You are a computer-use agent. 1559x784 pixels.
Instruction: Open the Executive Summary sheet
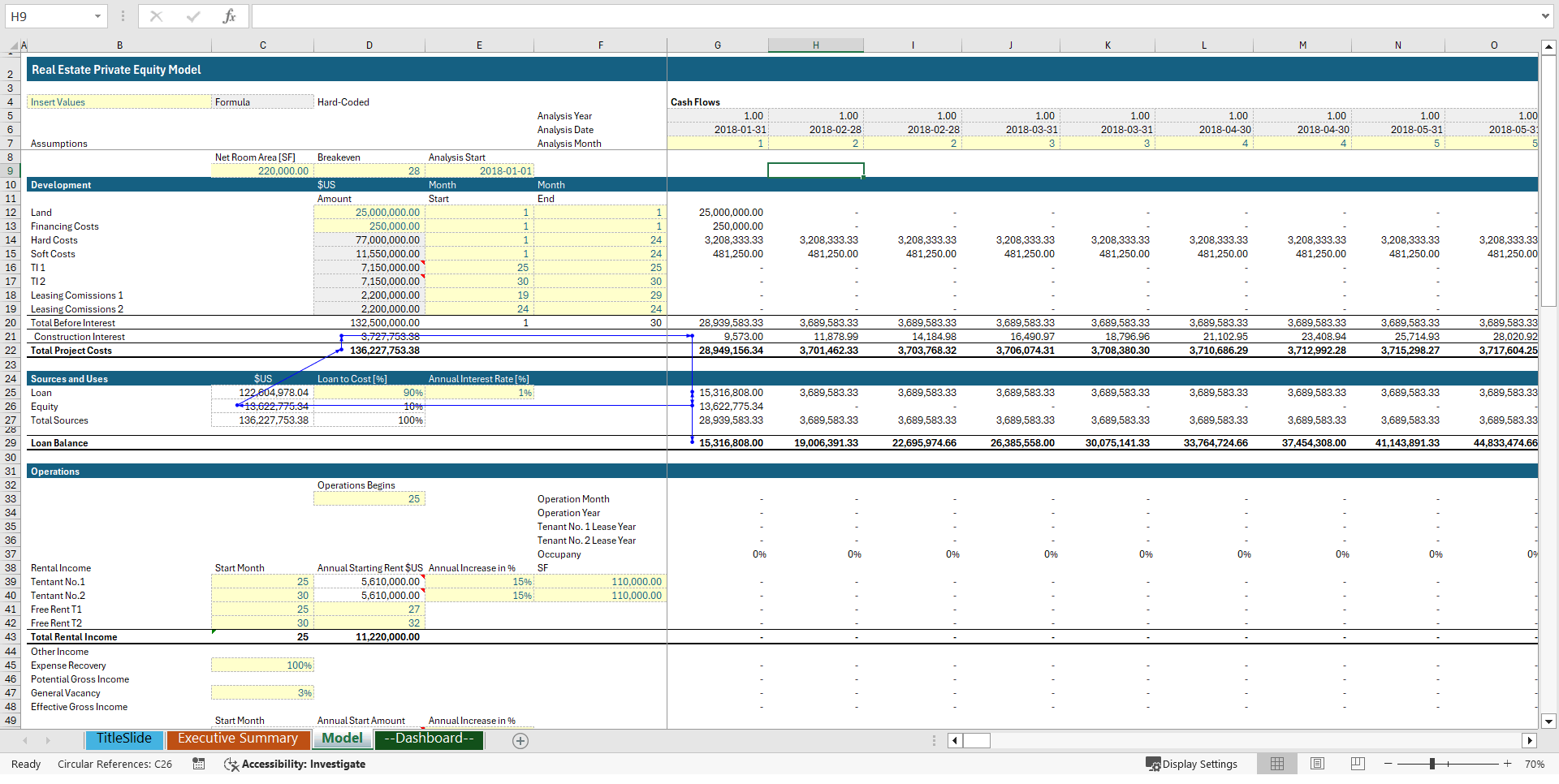[x=238, y=739]
